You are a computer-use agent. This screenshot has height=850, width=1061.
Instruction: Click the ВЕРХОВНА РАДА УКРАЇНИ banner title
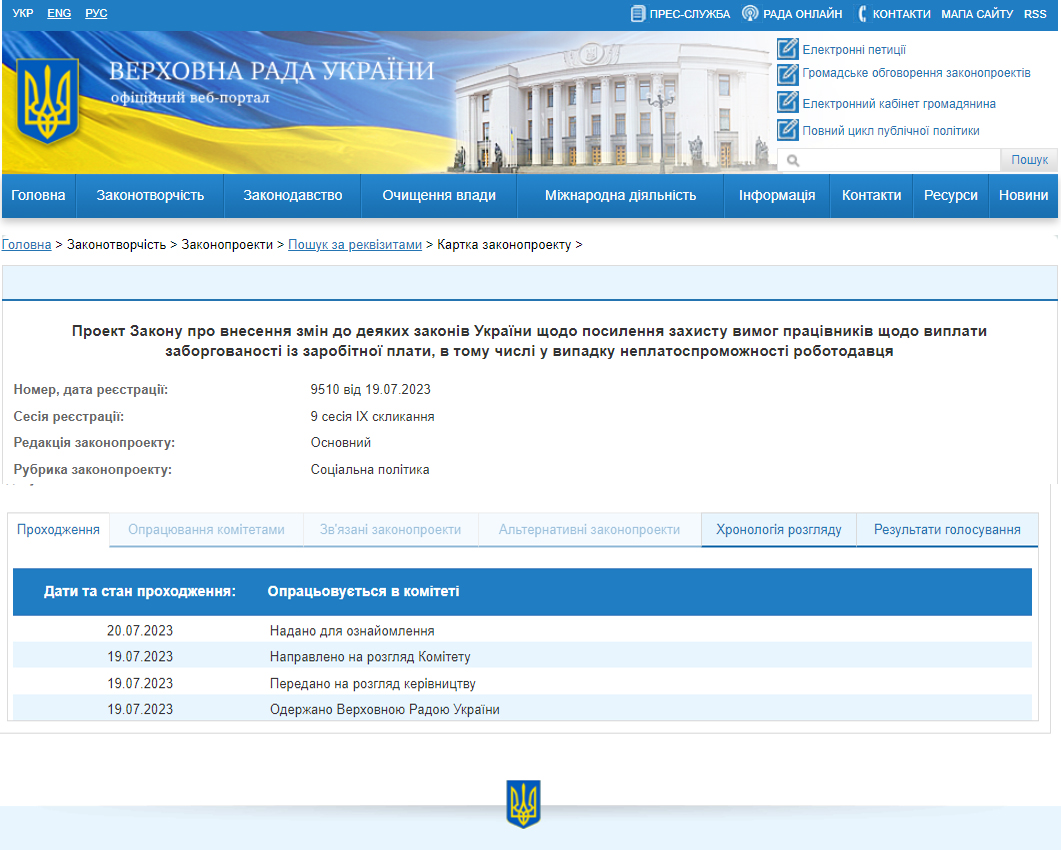(x=271, y=71)
